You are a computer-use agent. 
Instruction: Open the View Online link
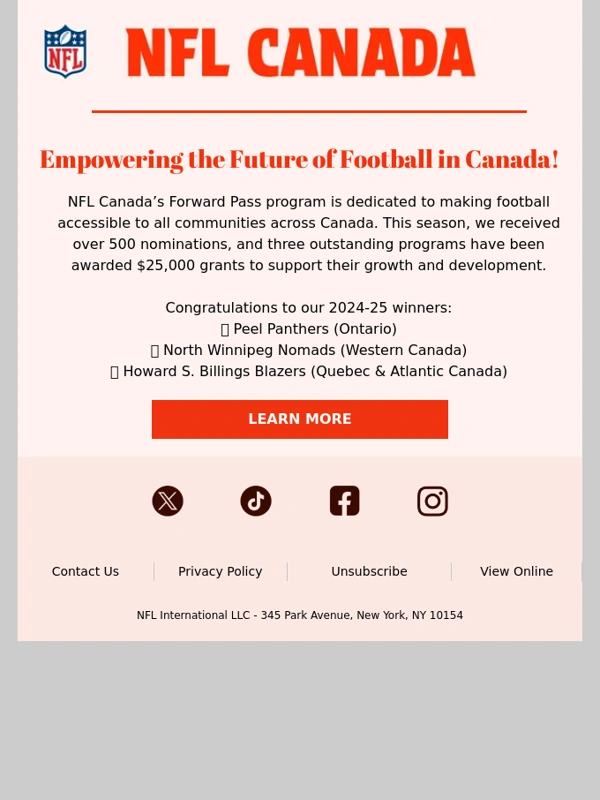click(x=516, y=571)
